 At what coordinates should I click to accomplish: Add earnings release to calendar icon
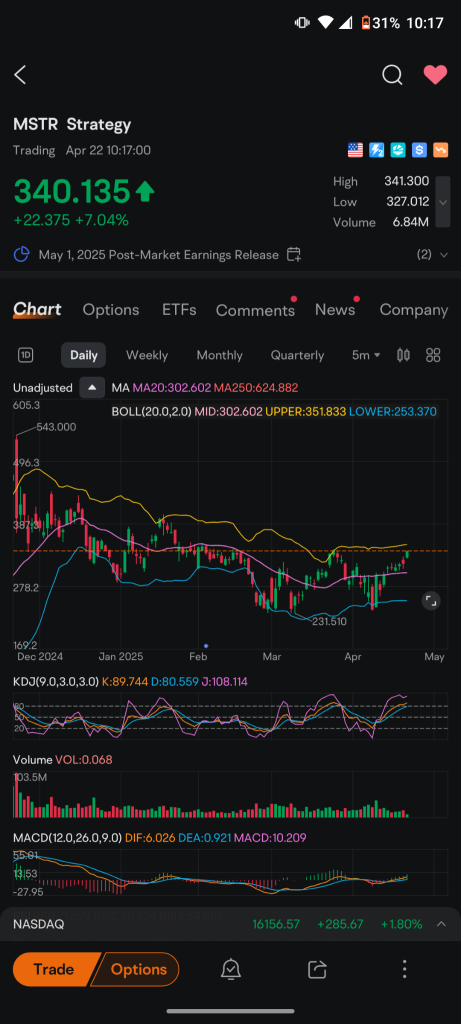(x=294, y=255)
